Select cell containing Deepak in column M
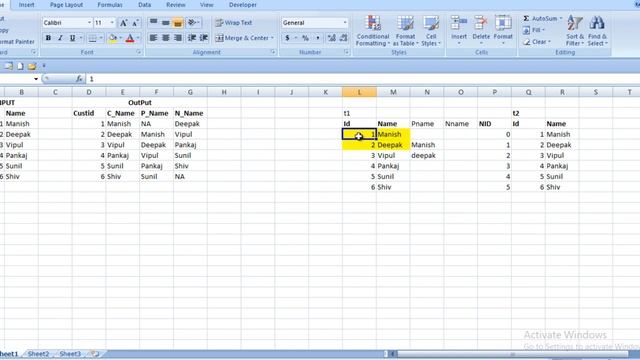The height and width of the screenshot is (360, 640). (393, 145)
